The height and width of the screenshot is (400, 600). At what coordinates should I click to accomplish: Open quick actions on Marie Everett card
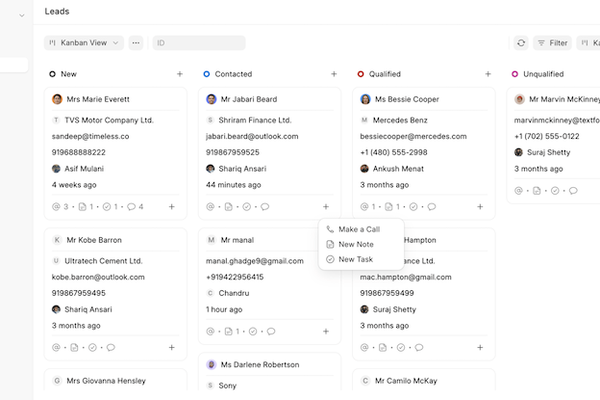tap(172, 207)
